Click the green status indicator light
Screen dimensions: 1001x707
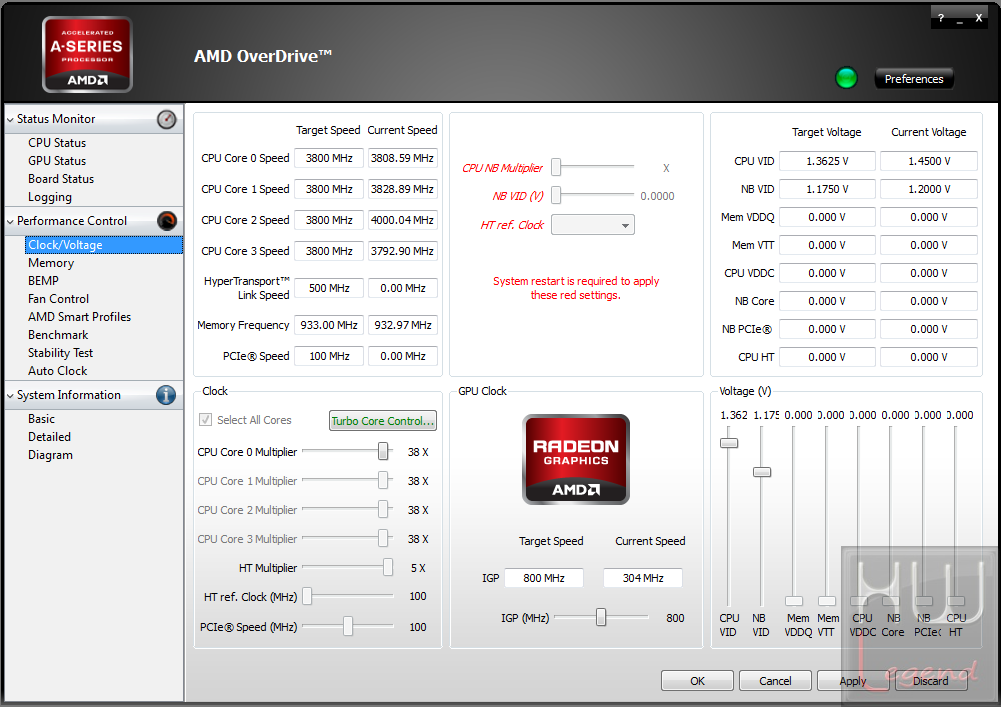click(x=847, y=79)
